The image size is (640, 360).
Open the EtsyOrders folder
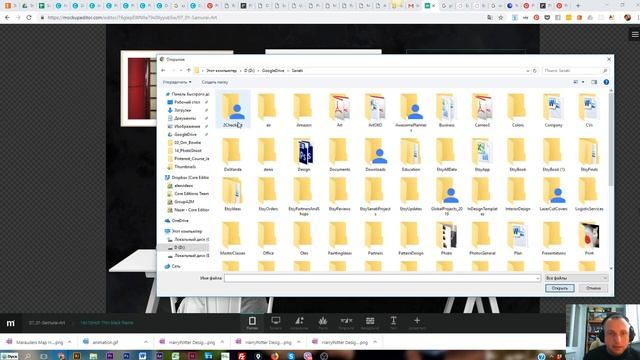pos(268,194)
